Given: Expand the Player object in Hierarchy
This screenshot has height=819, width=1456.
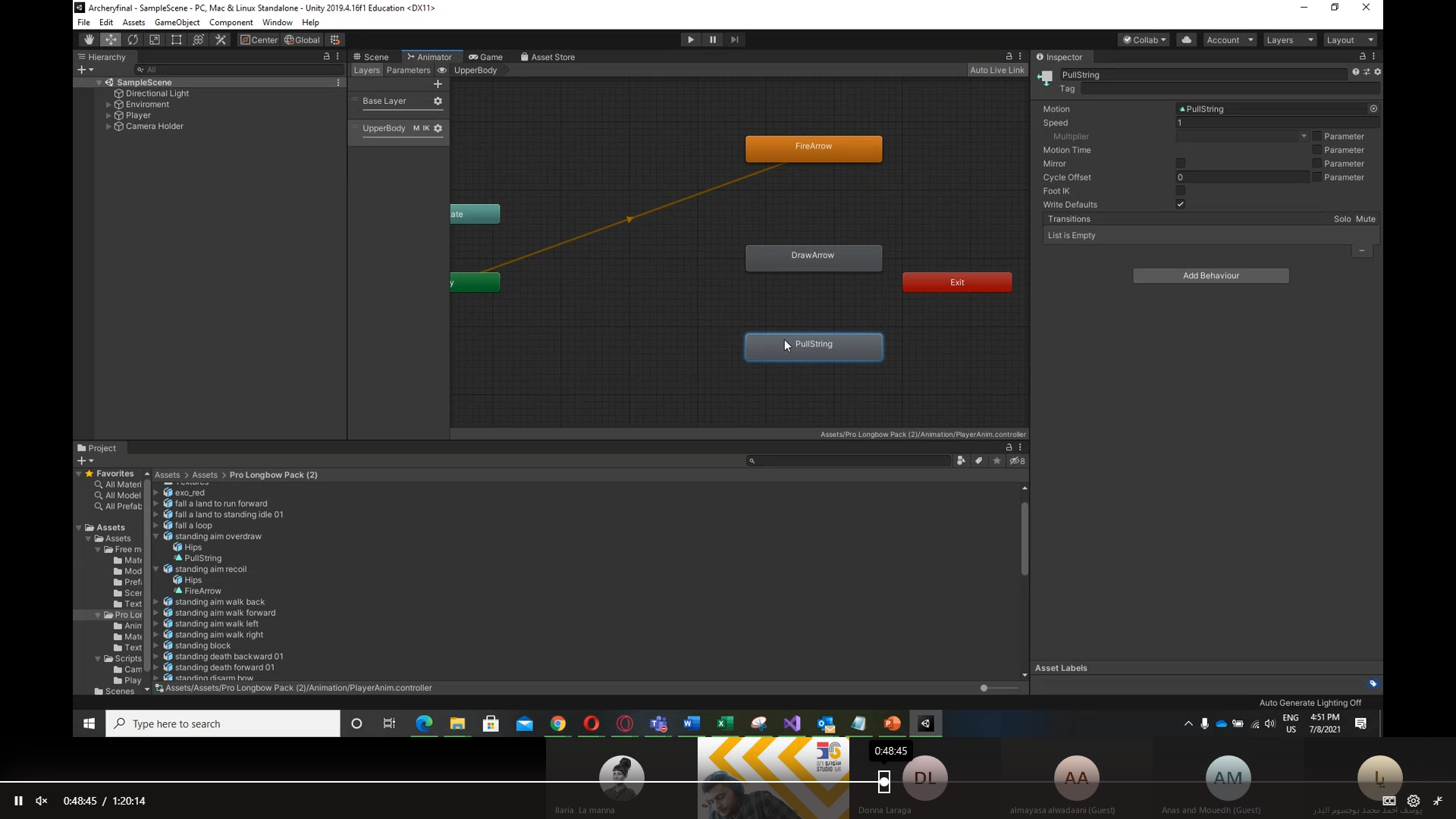Looking at the screenshot, I should pos(108,116).
